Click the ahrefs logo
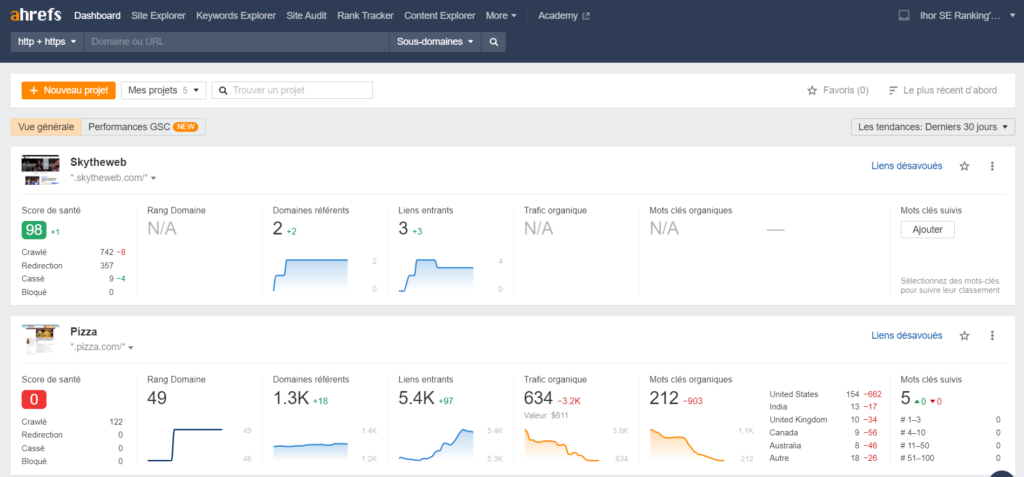 pyautogui.click(x=36, y=16)
